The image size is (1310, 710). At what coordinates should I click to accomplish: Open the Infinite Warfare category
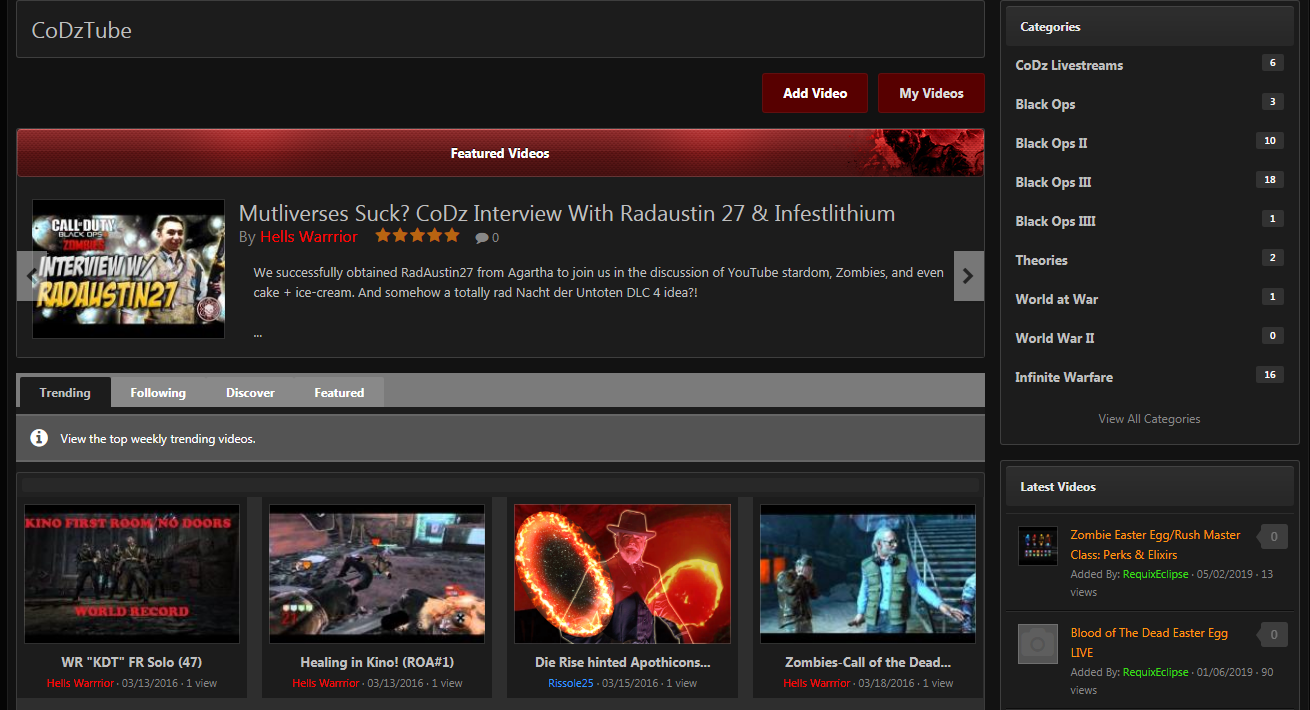click(1064, 377)
